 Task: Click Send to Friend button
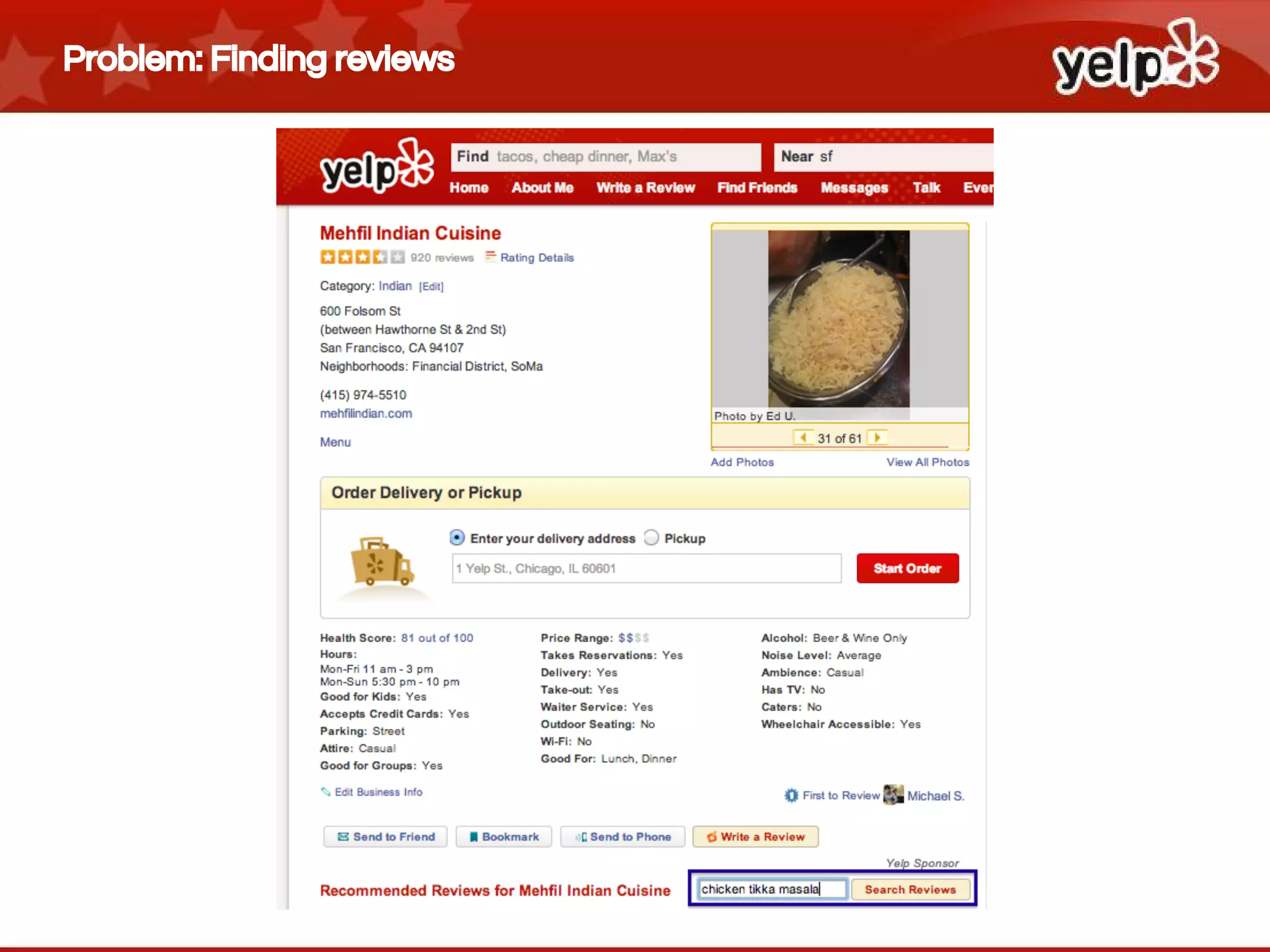point(385,837)
